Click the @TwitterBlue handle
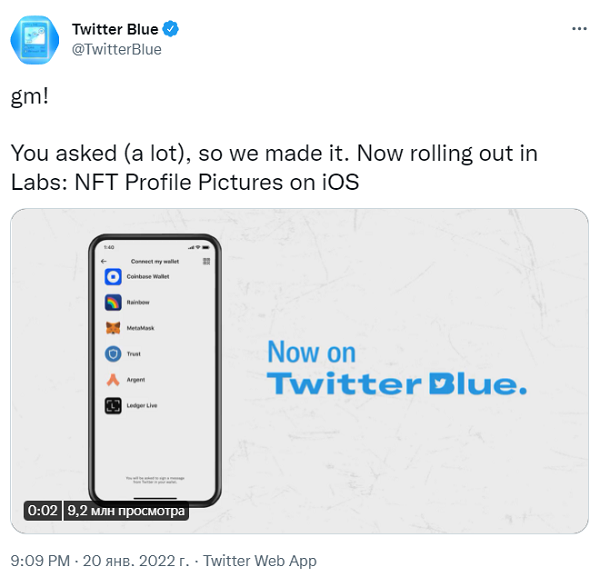 117,49
